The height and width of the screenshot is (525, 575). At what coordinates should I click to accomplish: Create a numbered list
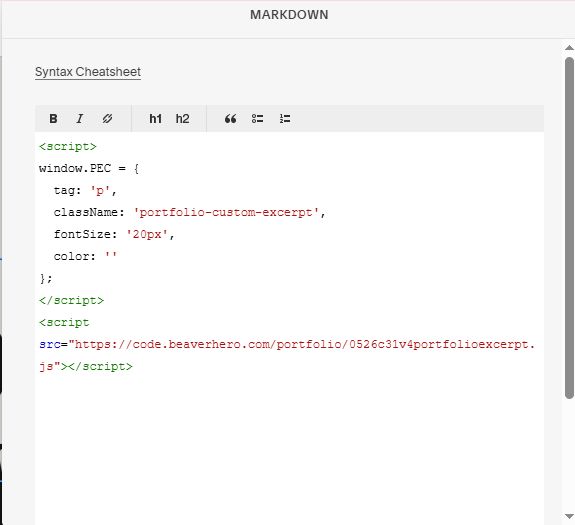click(285, 119)
